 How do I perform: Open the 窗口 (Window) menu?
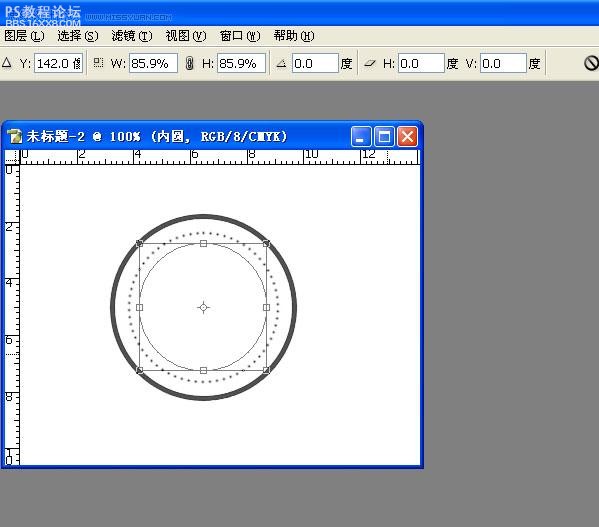point(240,36)
